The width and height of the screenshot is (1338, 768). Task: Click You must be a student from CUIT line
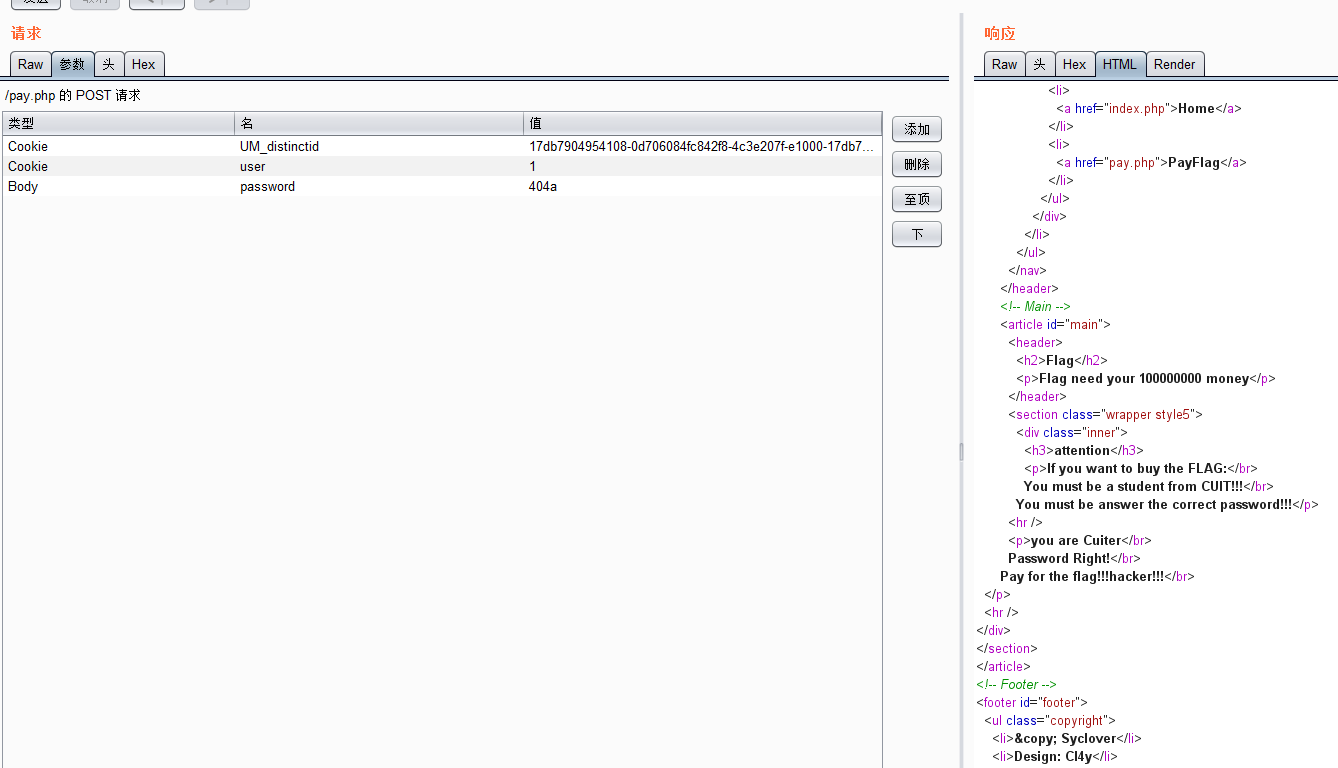click(x=1134, y=486)
